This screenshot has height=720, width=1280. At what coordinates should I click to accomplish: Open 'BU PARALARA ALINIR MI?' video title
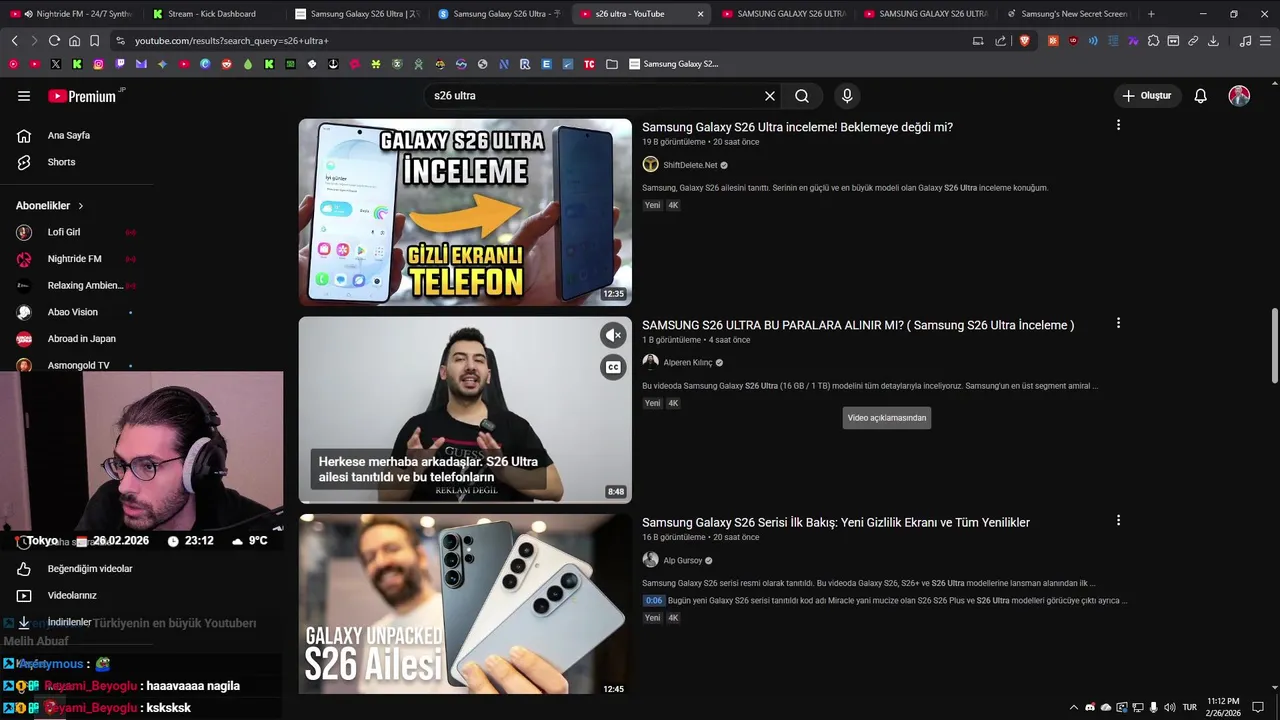[x=858, y=325]
